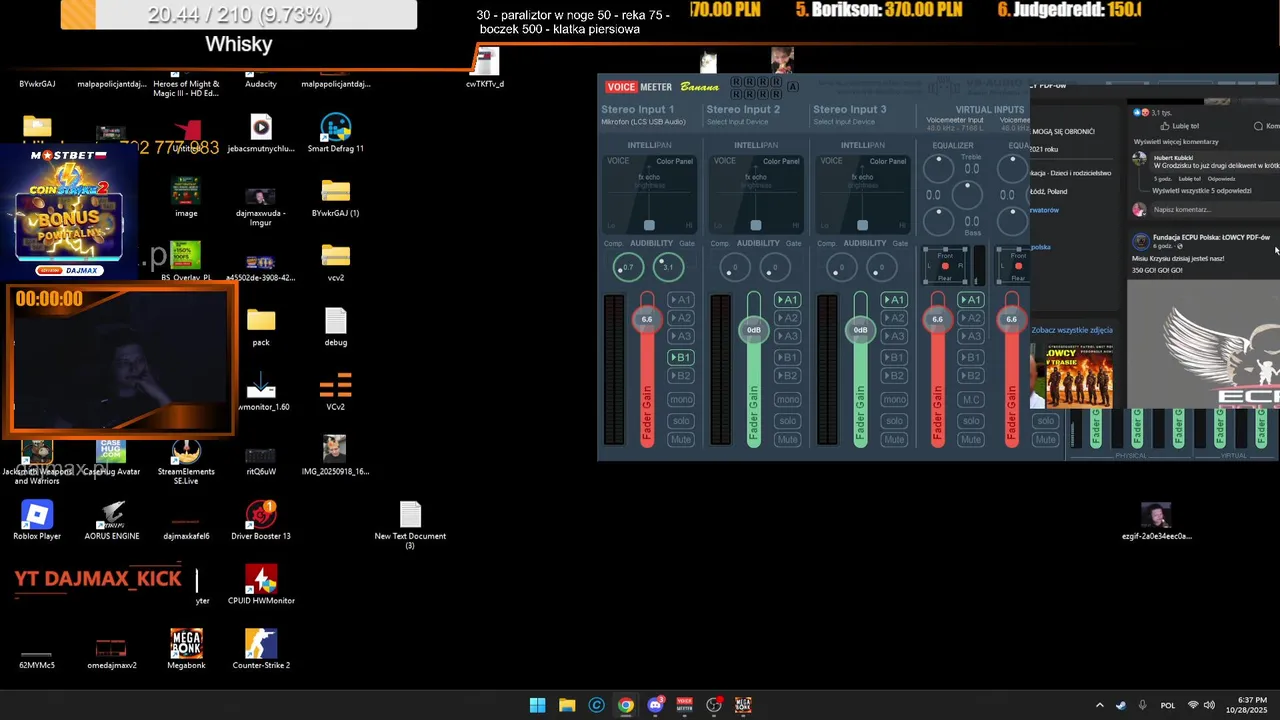Image resolution: width=1280 pixels, height=720 pixels.
Task: Toggle mono on Stereo Input 3
Action: pos(894,400)
